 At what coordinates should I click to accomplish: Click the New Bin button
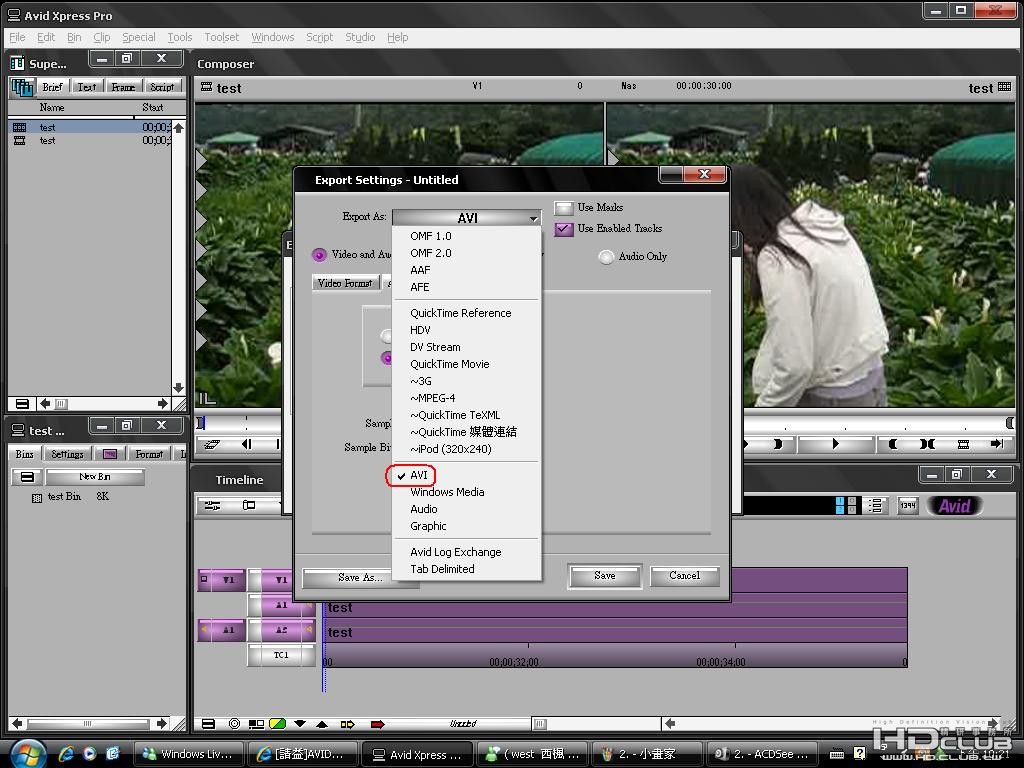pos(95,477)
